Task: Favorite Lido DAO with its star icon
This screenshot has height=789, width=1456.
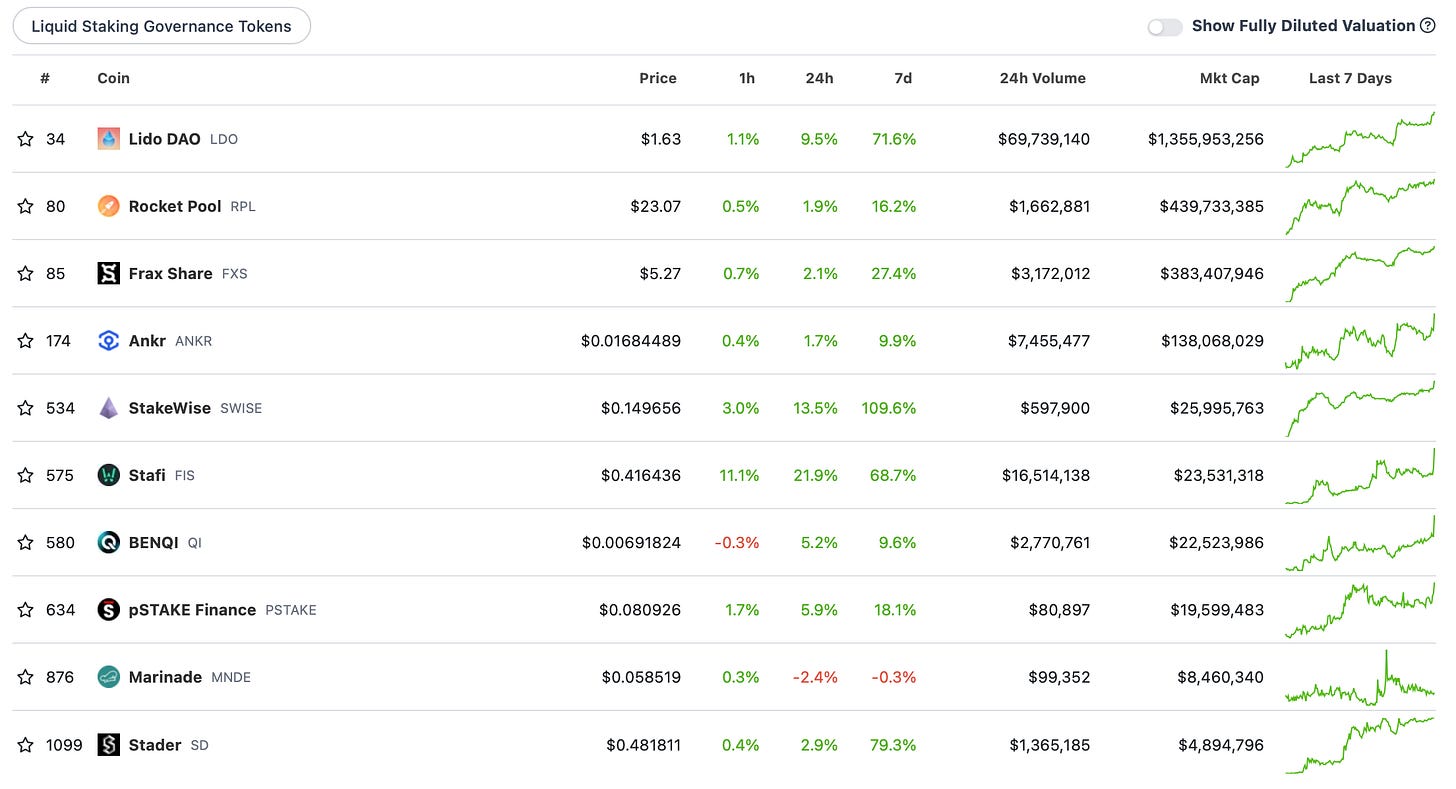Action: 26,139
